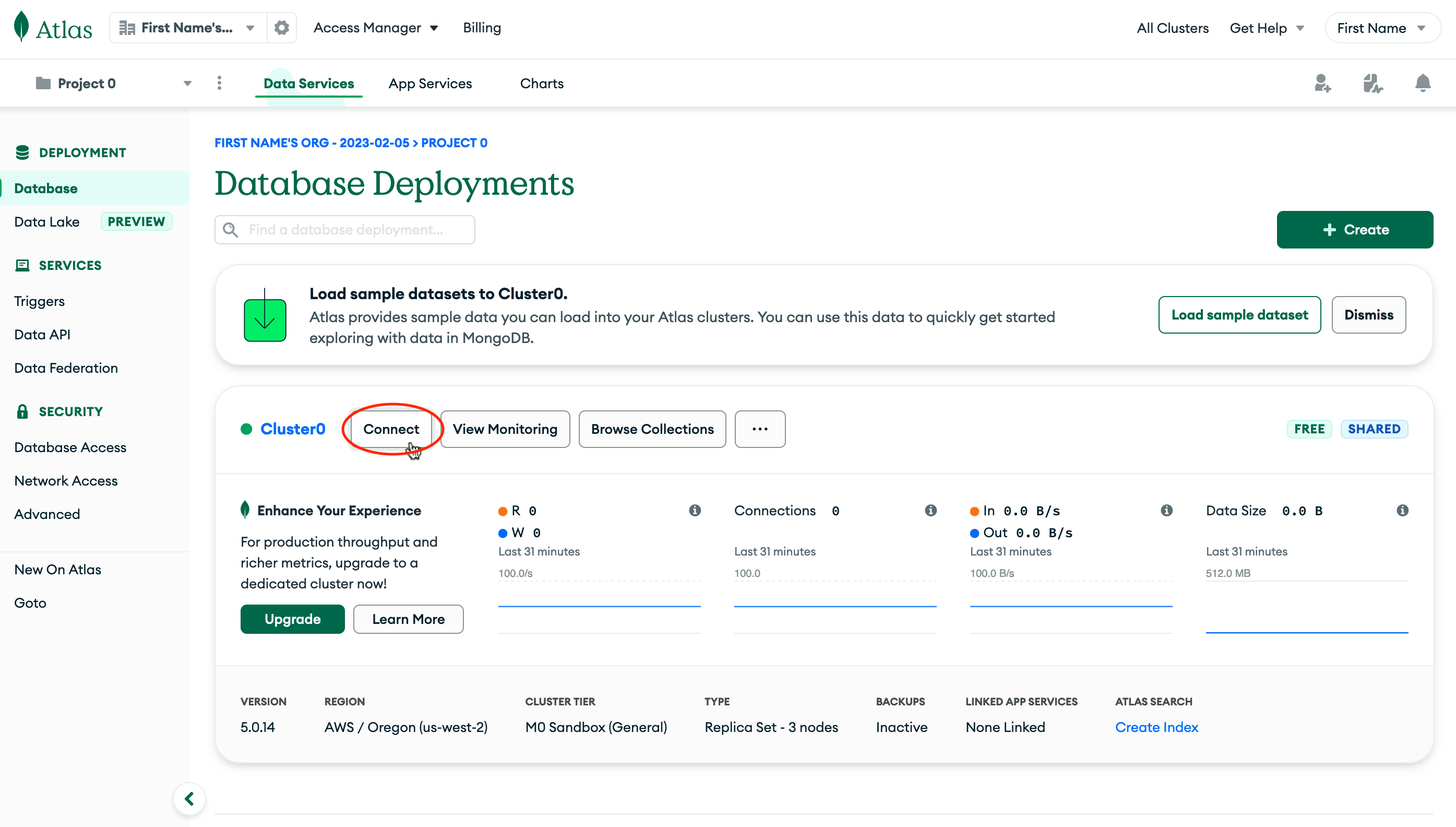Click the Load sample dataset button
1456x827 pixels.
tap(1239, 315)
